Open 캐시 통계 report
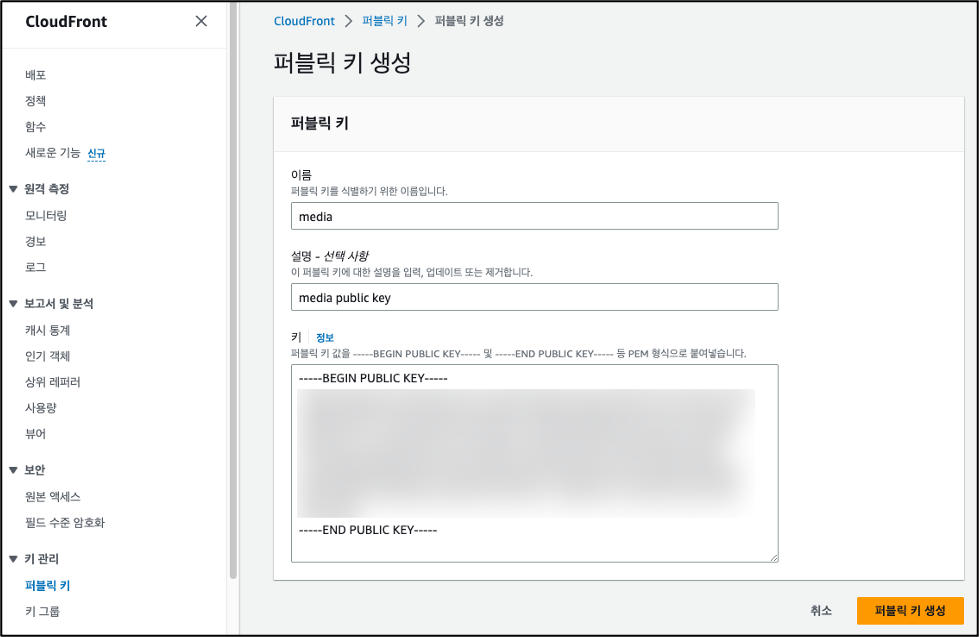This screenshot has height=637, width=979. coord(47,330)
